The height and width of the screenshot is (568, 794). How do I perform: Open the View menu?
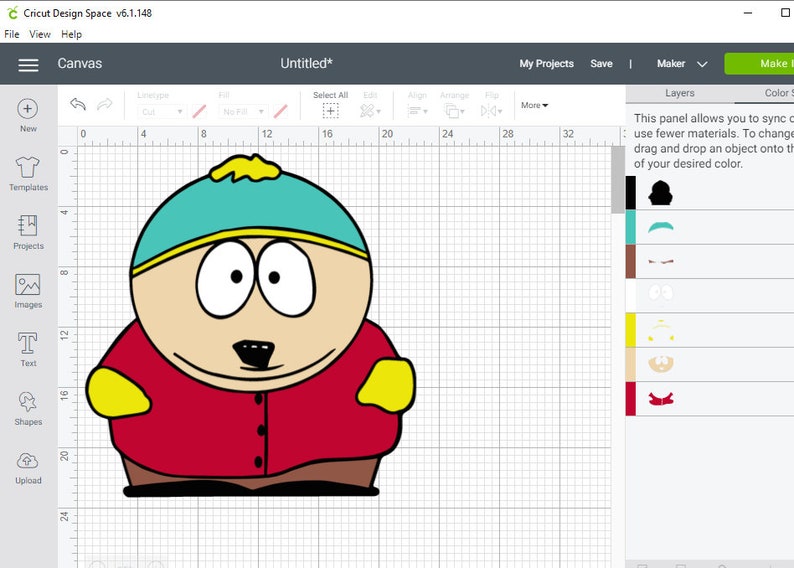(40, 34)
